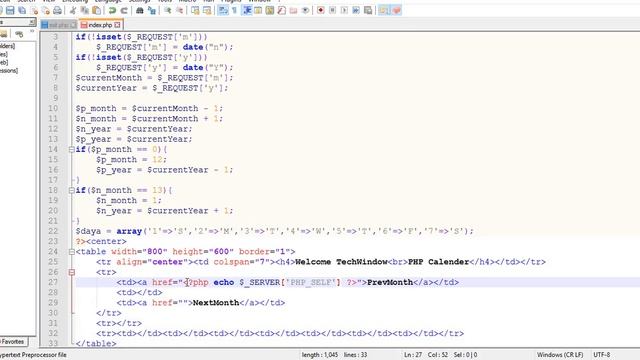Toggle the Document Map panel icon
This screenshot has height=360, width=640.
point(270,10)
